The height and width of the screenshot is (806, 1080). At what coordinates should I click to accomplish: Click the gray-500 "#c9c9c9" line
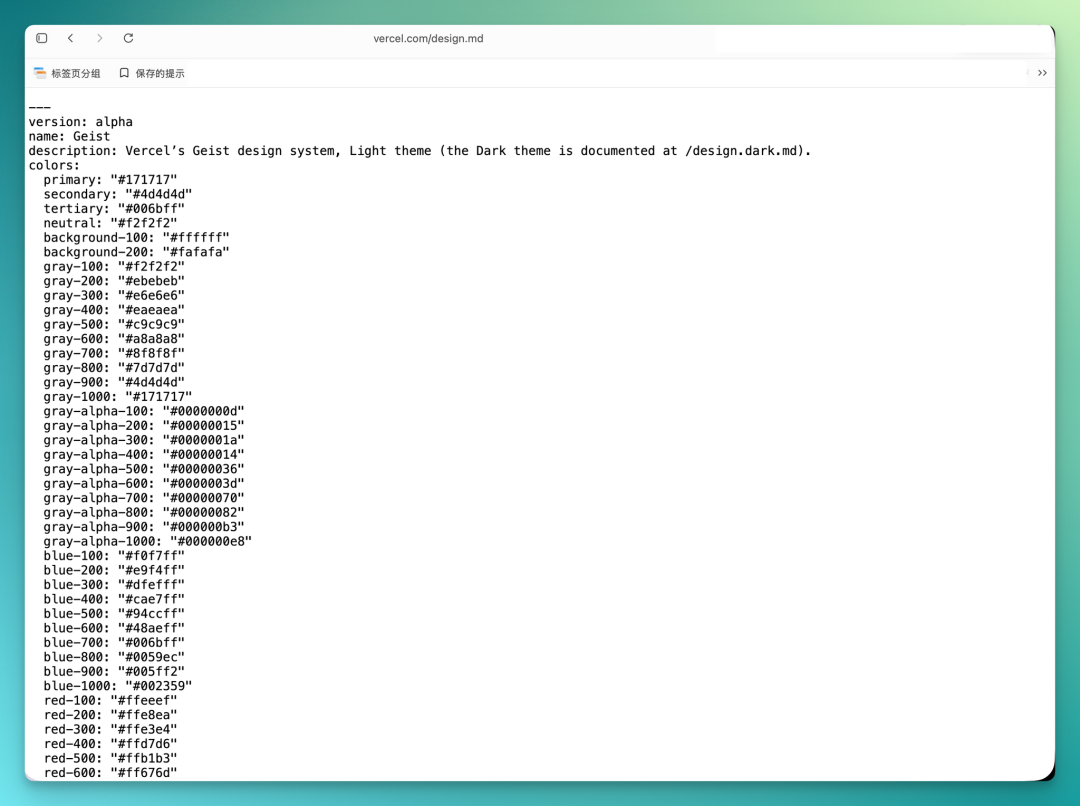pyautogui.click(x=114, y=324)
